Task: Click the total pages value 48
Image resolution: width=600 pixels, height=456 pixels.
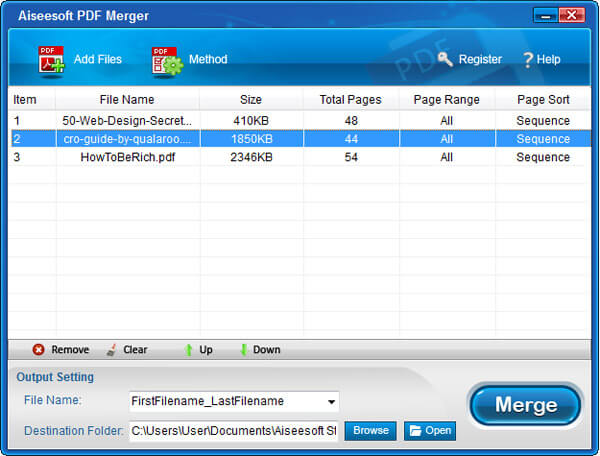Action: click(351, 121)
